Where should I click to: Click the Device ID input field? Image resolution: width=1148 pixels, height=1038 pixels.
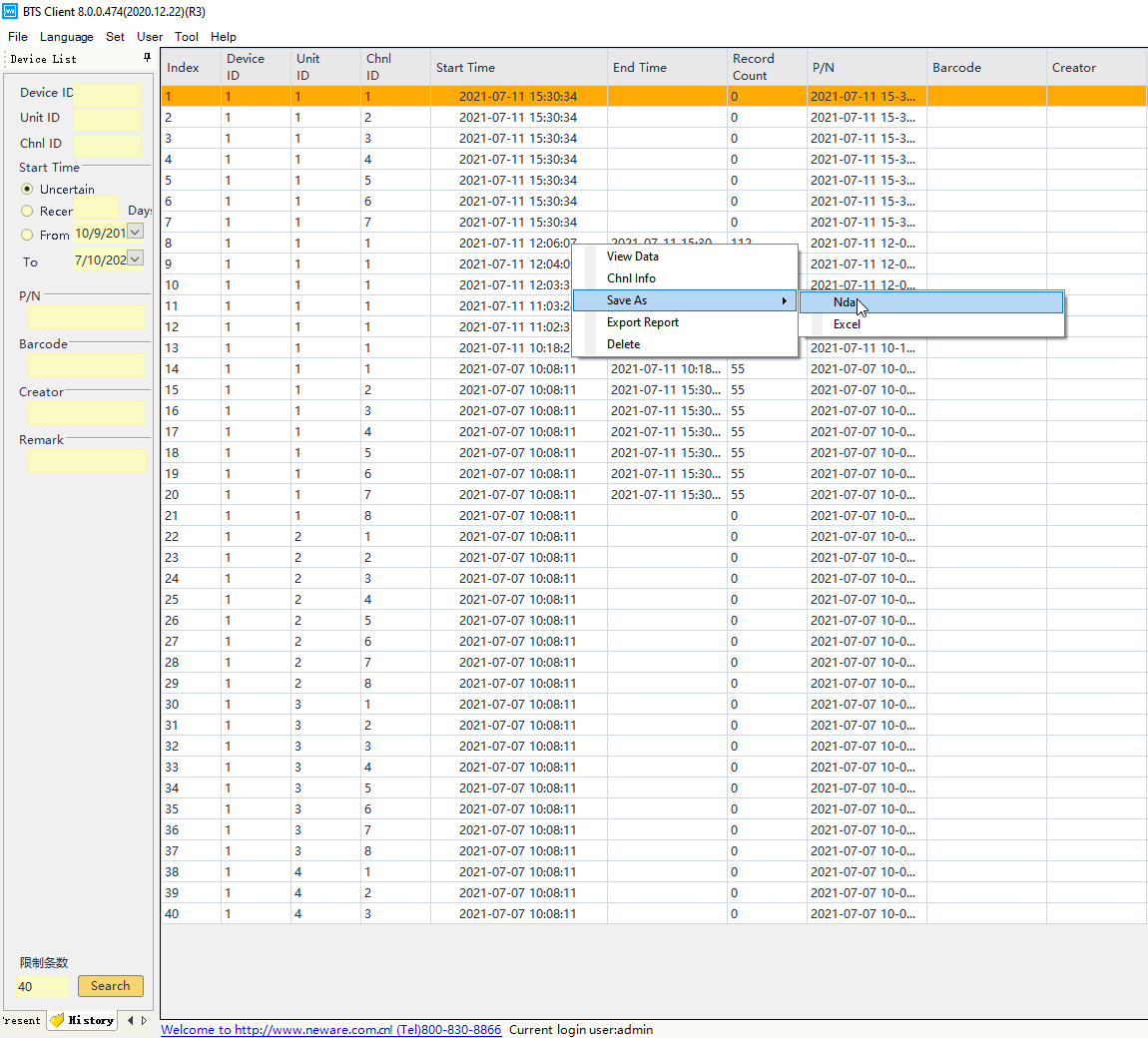click(107, 94)
